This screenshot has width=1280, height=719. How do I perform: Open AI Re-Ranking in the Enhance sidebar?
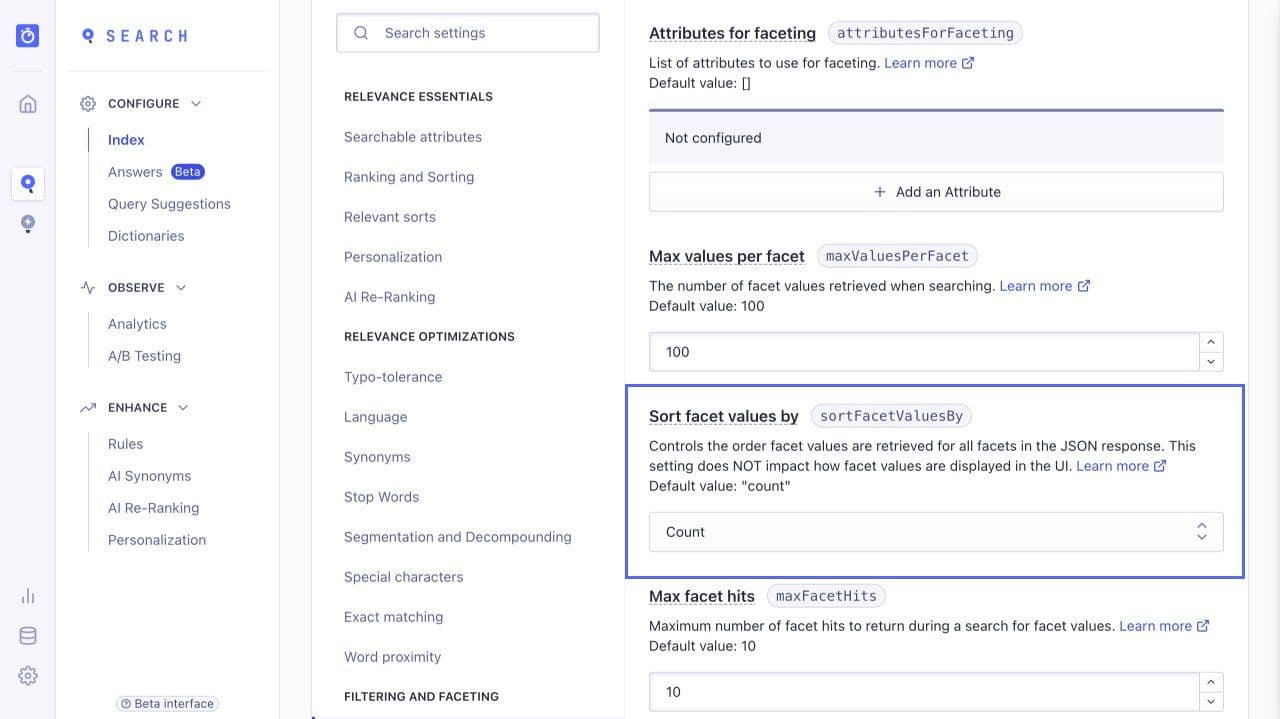[x=153, y=508]
